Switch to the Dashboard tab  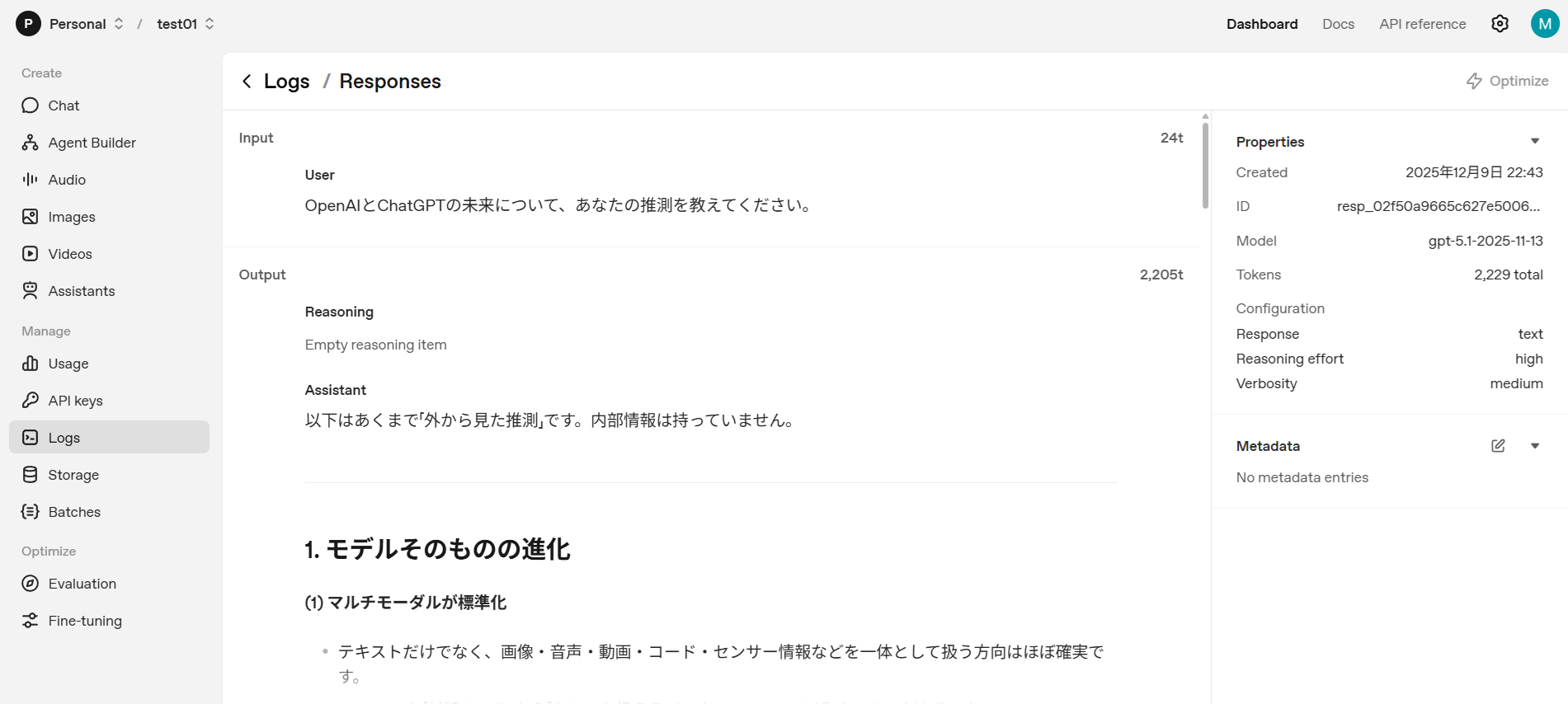tap(1261, 24)
